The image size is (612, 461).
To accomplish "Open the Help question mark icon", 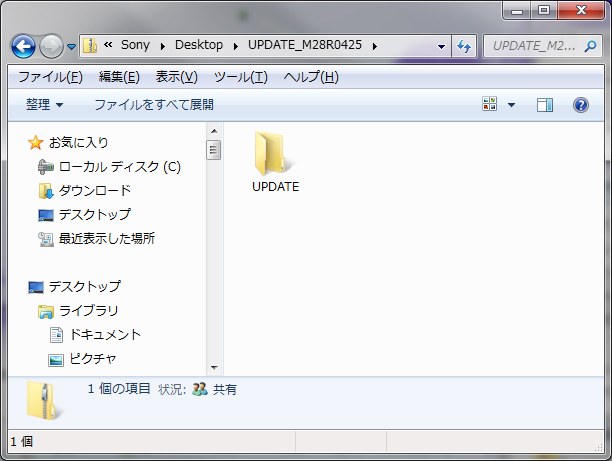I will coord(580,104).
